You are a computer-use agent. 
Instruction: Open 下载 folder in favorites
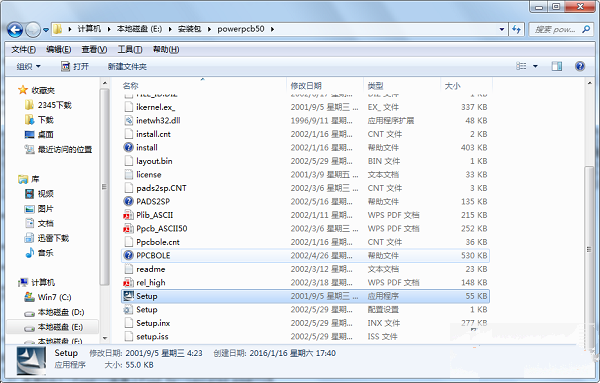[46, 120]
